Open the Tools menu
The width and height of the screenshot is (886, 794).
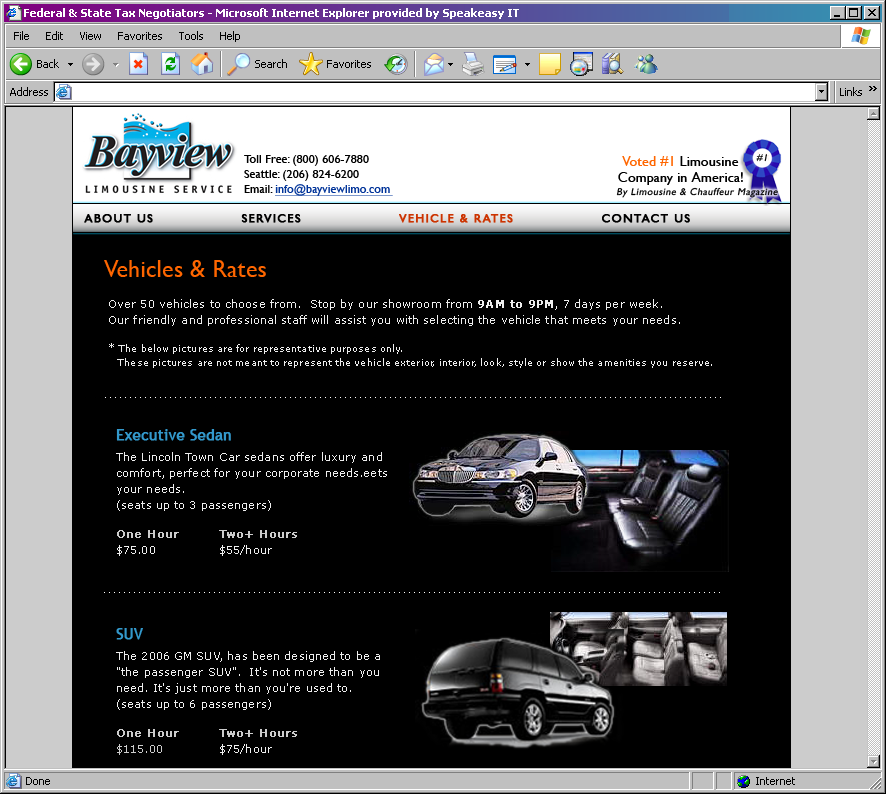click(x=191, y=36)
